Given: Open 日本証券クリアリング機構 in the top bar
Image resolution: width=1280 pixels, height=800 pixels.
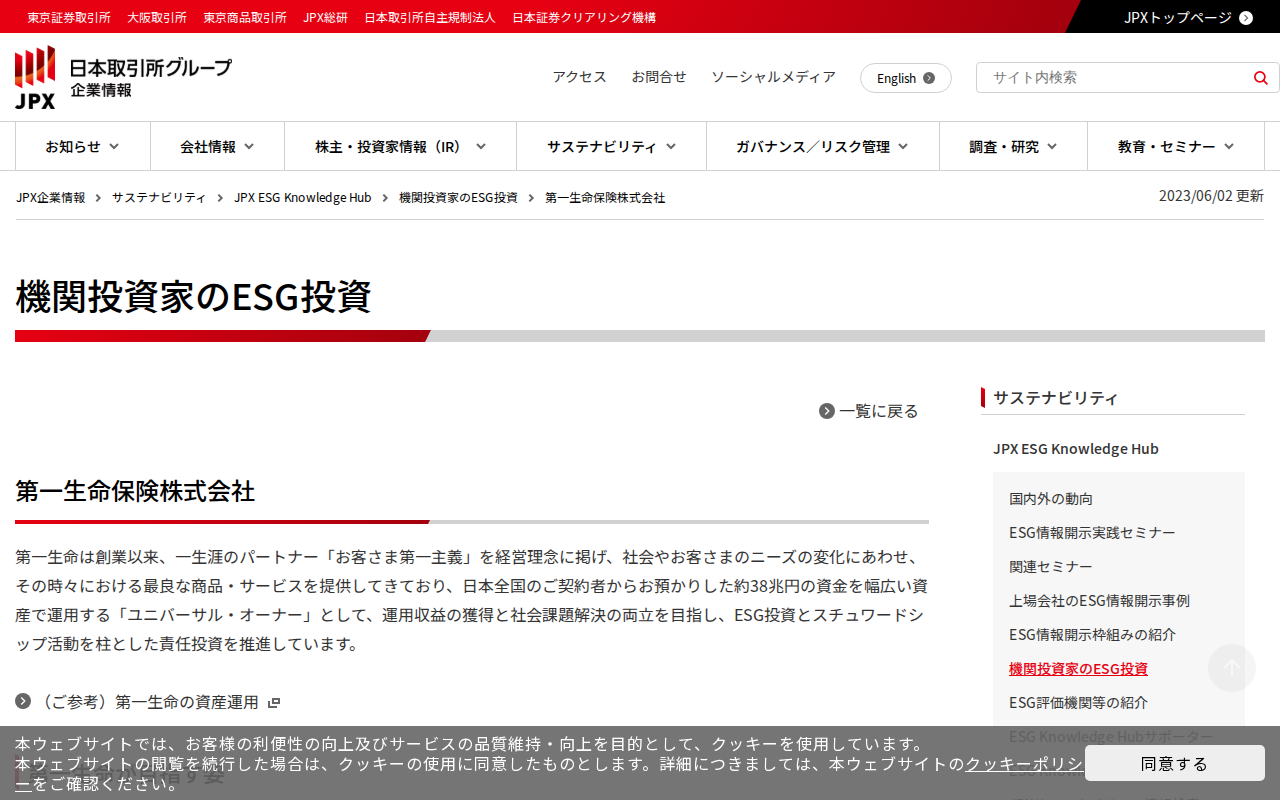Looking at the screenshot, I should click(584, 17).
